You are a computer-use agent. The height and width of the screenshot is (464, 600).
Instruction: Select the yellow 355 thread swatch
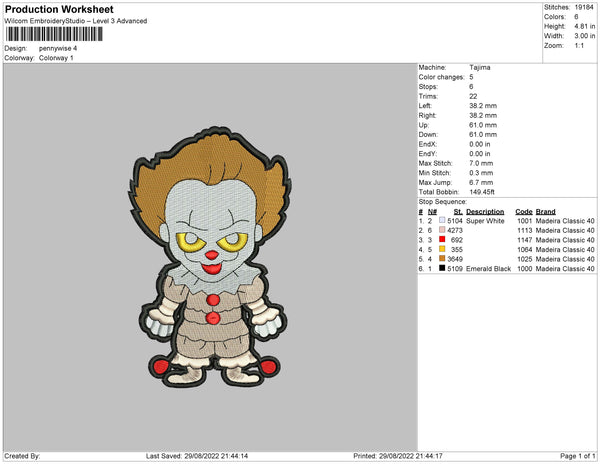tap(442, 249)
